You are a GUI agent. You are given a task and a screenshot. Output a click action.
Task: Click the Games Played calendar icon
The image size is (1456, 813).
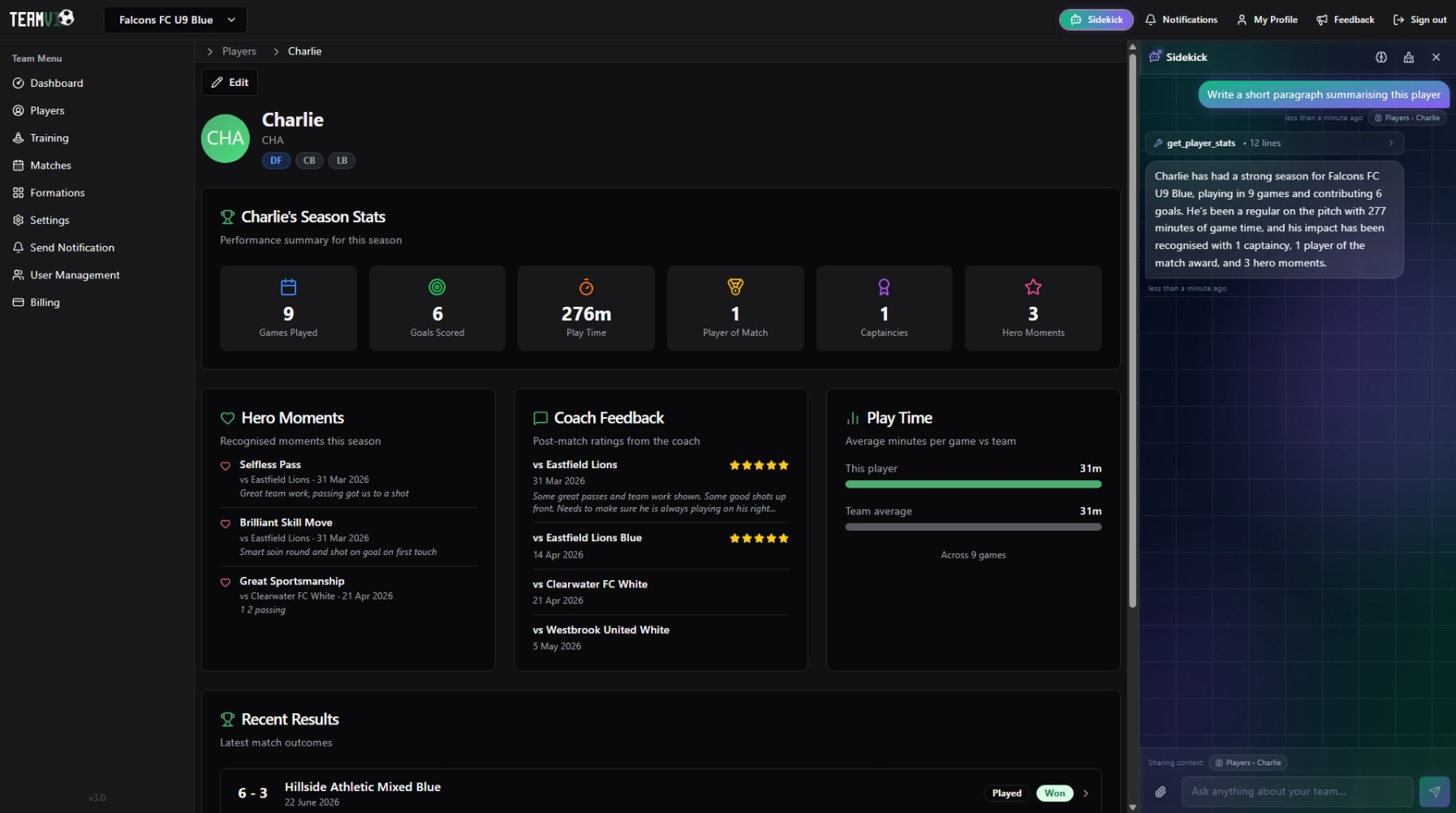[288, 287]
